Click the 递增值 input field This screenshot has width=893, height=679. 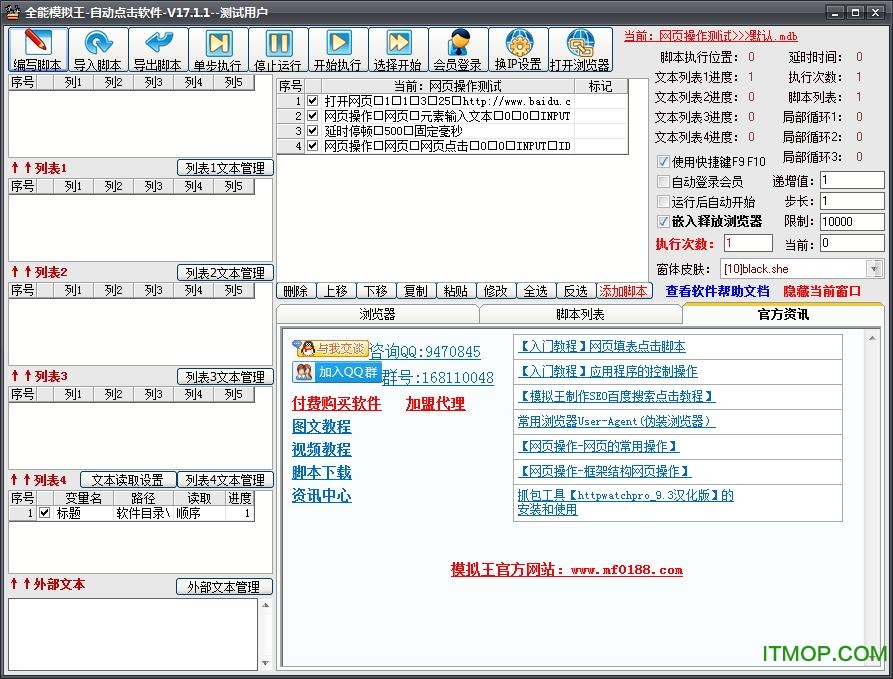pos(852,181)
